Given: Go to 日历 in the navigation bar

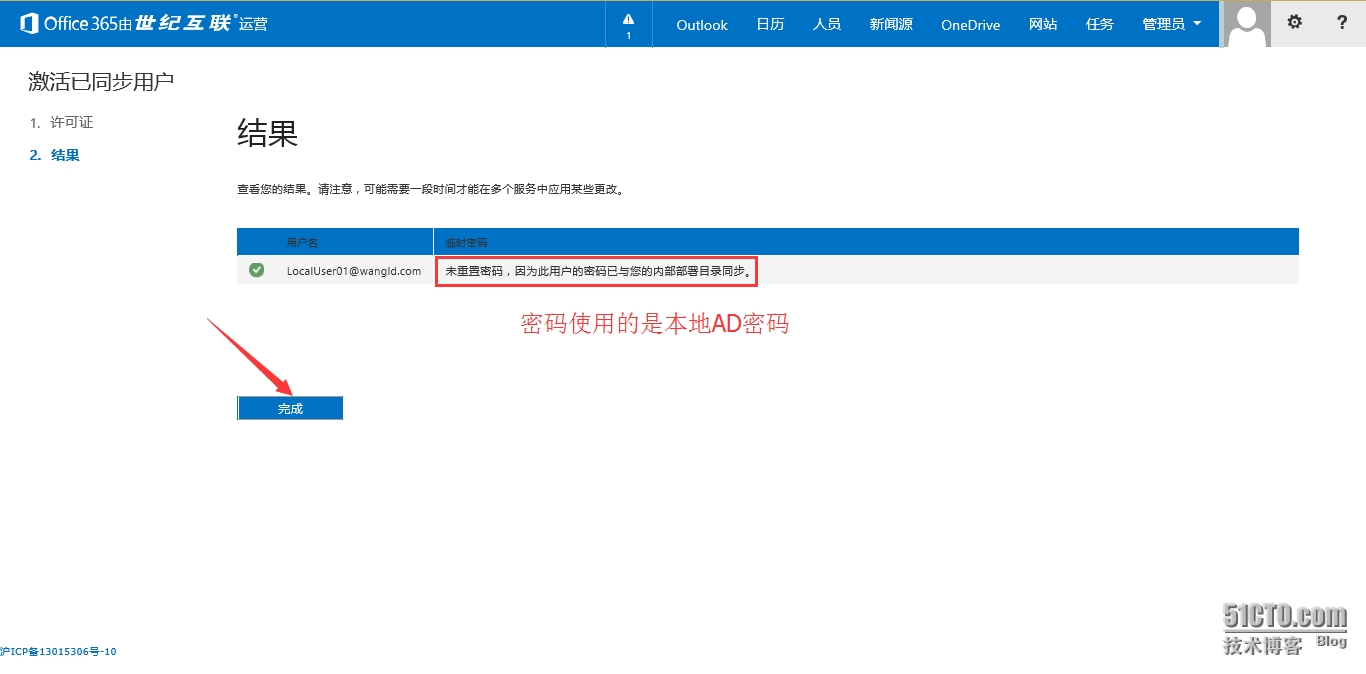Looking at the screenshot, I should 770,25.
